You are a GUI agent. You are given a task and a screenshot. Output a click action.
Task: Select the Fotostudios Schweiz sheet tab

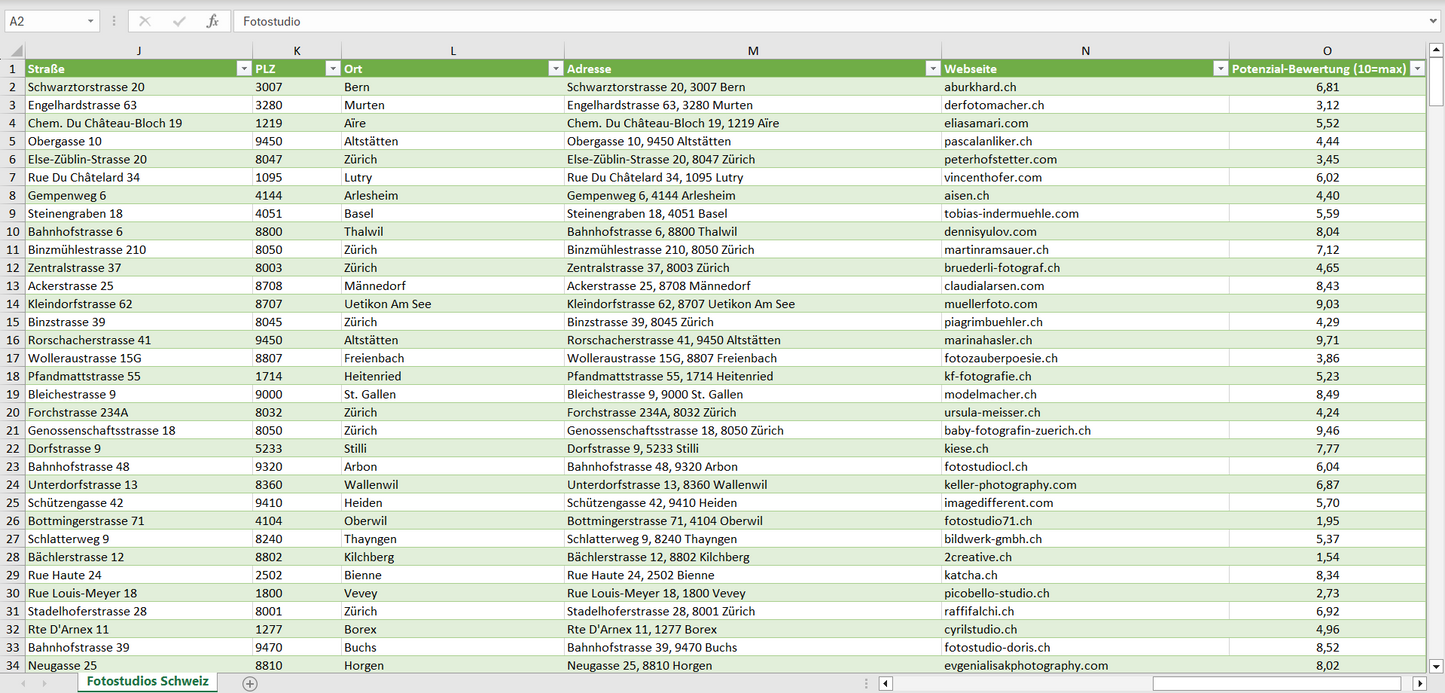pos(148,681)
